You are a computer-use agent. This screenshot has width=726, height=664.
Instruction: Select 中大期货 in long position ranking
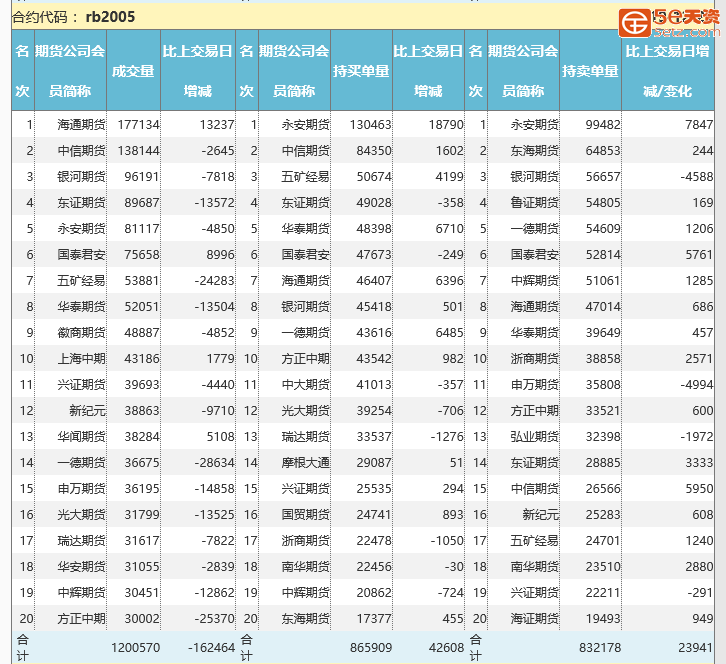click(306, 384)
